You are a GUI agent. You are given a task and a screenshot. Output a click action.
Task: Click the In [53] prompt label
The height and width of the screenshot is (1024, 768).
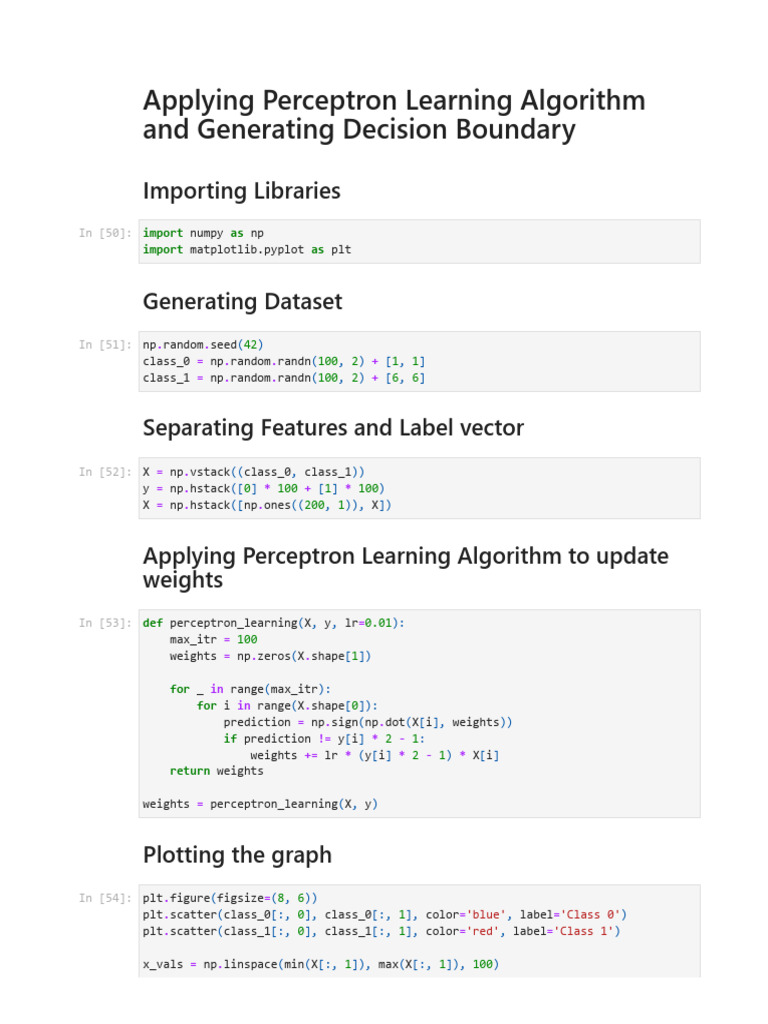(x=105, y=623)
